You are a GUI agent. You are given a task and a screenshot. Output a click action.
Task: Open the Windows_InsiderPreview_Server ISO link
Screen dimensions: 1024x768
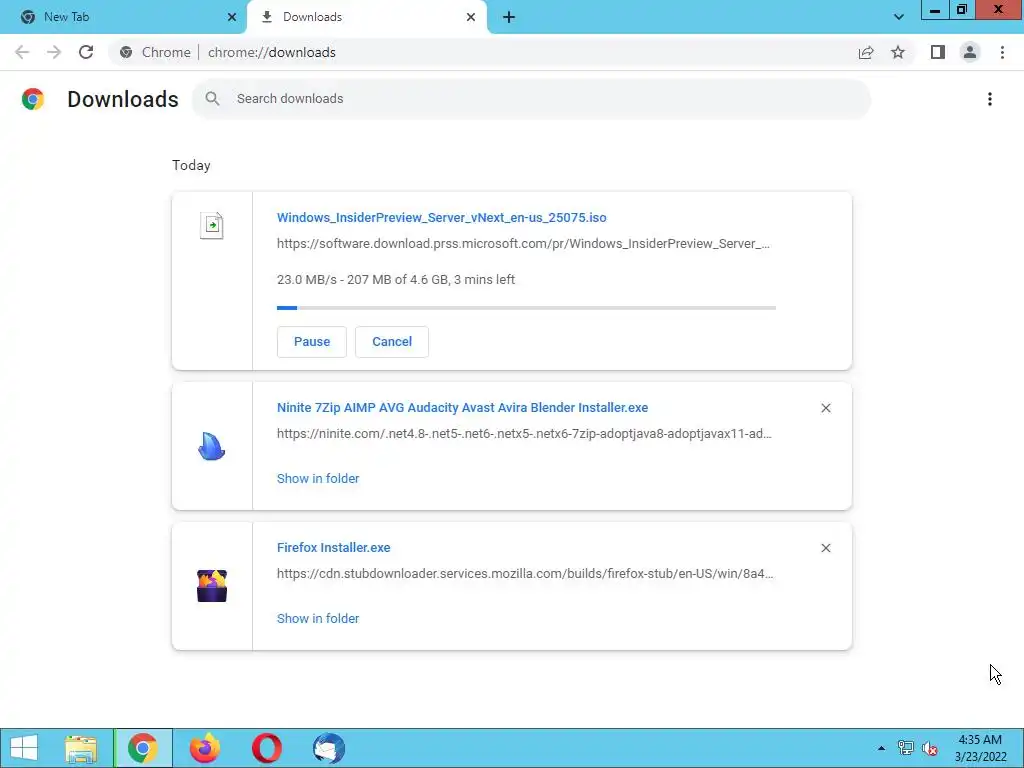pos(441,217)
